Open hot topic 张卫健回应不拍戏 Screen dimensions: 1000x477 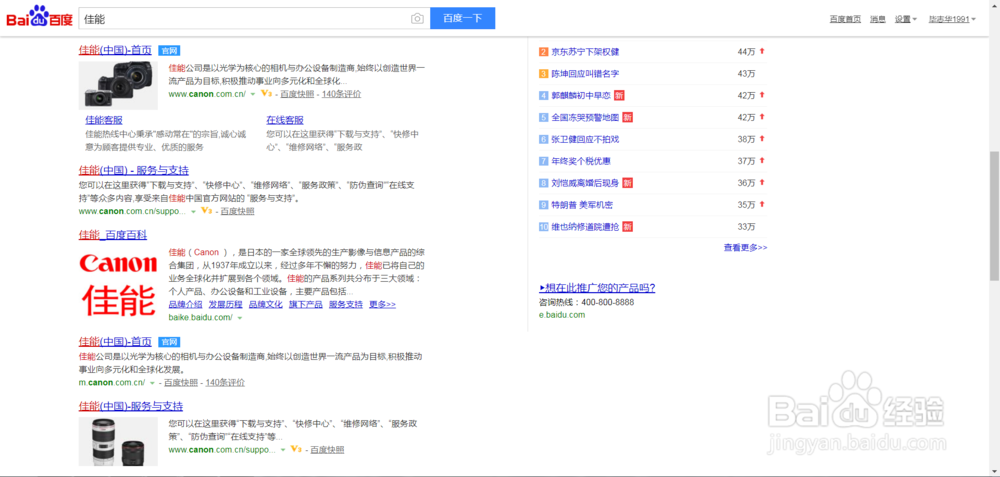(585, 139)
